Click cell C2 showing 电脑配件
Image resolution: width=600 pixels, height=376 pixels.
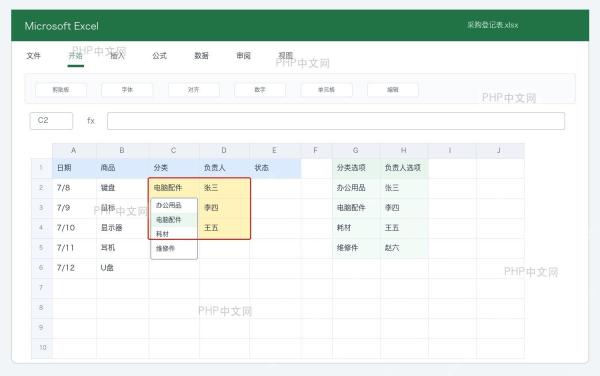pyautogui.click(x=174, y=188)
